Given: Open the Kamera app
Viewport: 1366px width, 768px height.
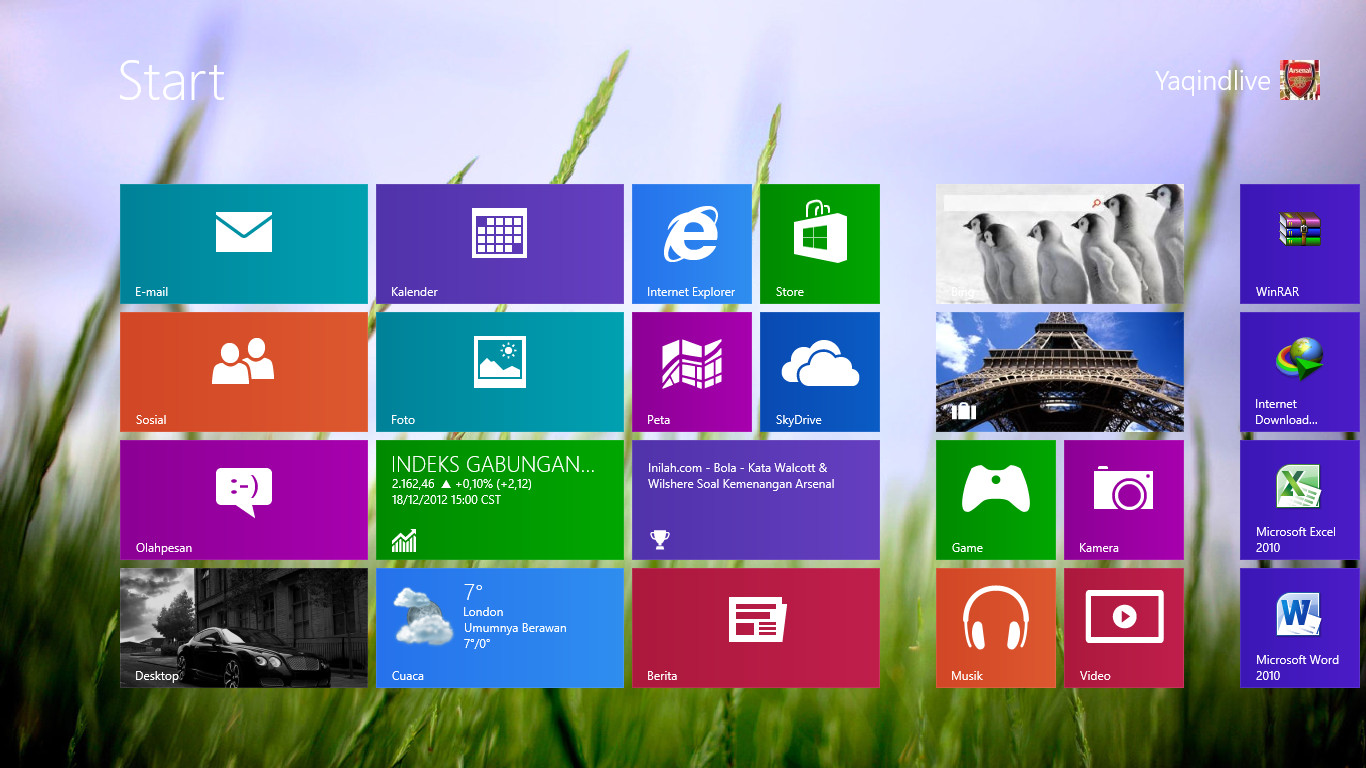Looking at the screenshot, I should [x=1123, y=500].
